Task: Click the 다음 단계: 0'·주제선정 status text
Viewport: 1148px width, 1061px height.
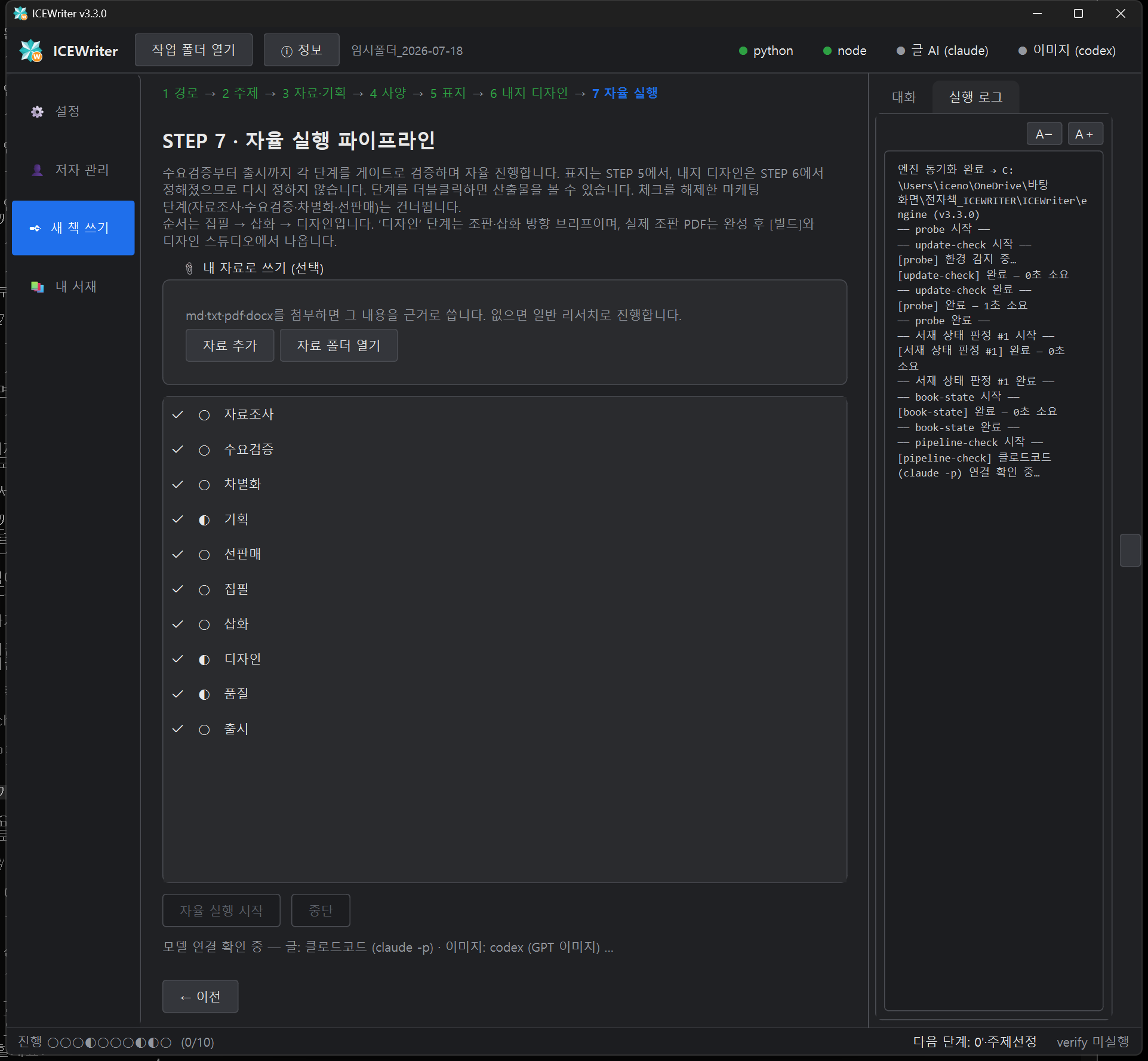Action: [x=975, y=1042]
